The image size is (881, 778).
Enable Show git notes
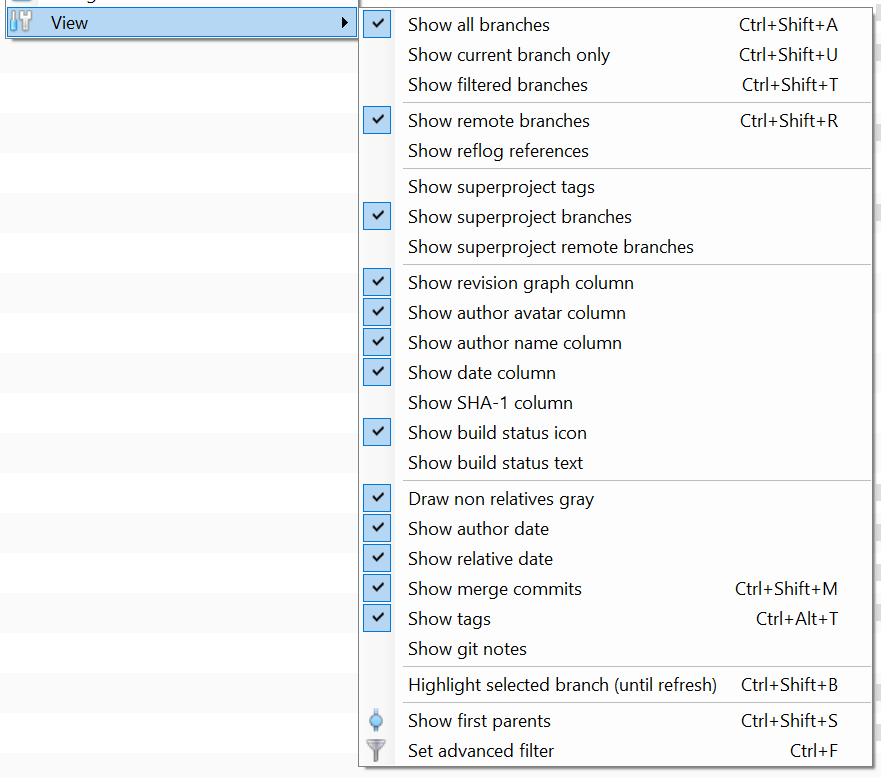(x=467, y=648)
